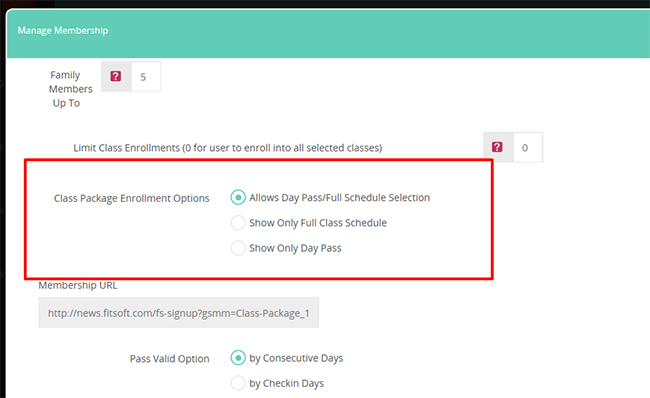Click the dark overlay strip above the dialog

325,4
